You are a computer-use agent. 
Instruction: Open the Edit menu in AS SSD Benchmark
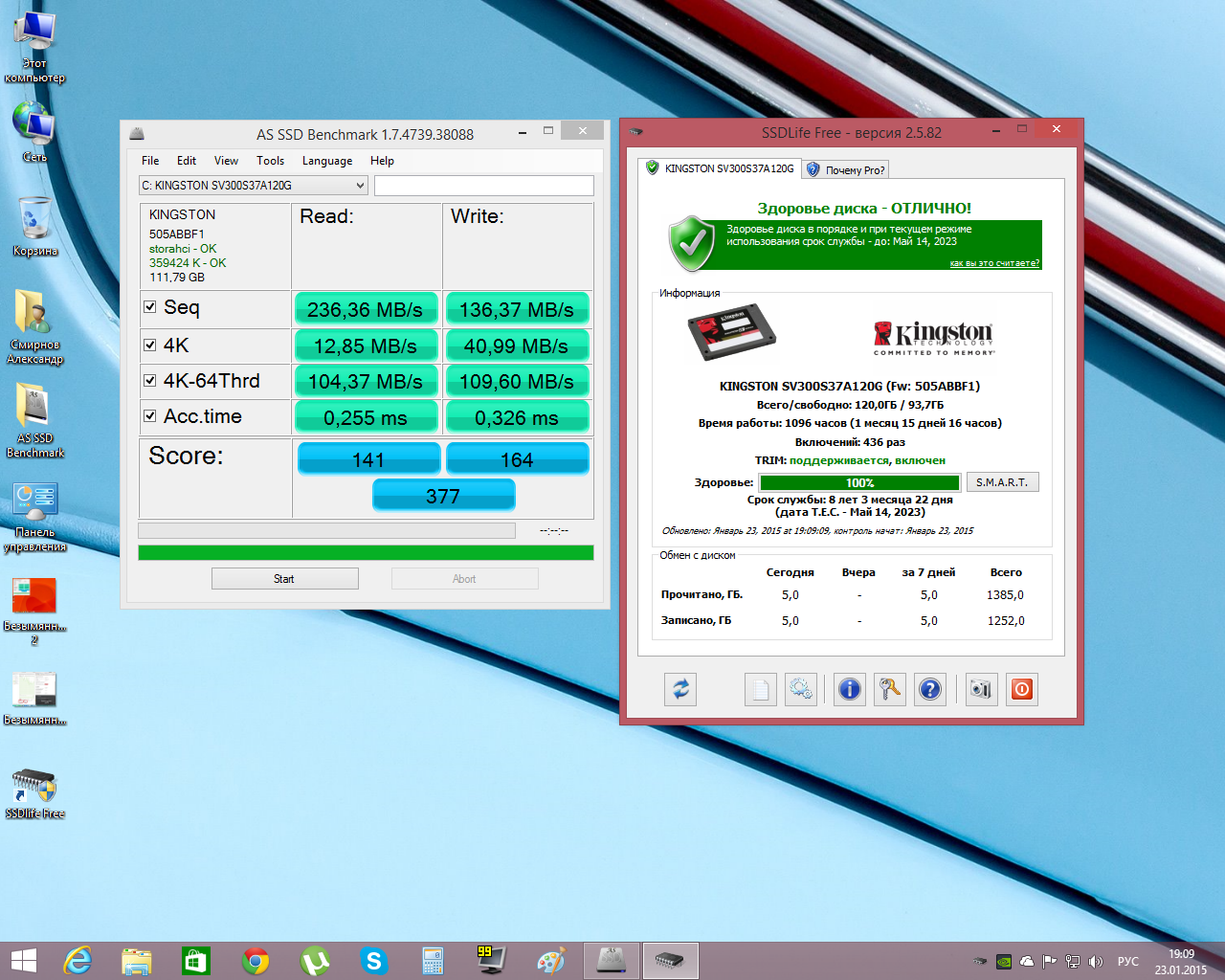pyautogui.click(x=187, y=161)
